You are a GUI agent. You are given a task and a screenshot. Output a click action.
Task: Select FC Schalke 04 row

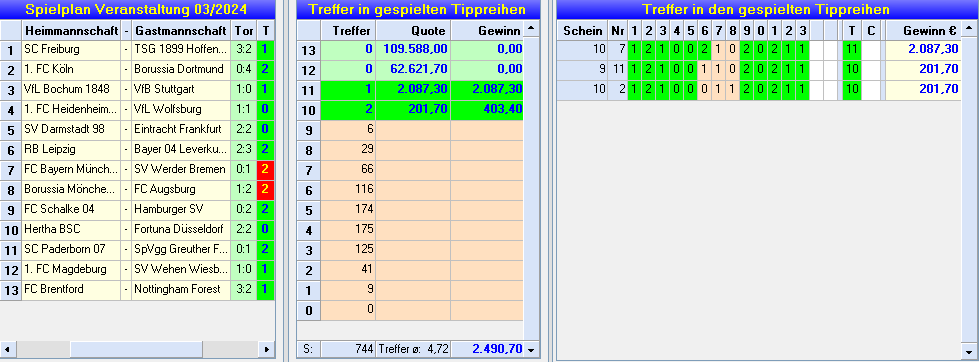(x=137, y=209)
